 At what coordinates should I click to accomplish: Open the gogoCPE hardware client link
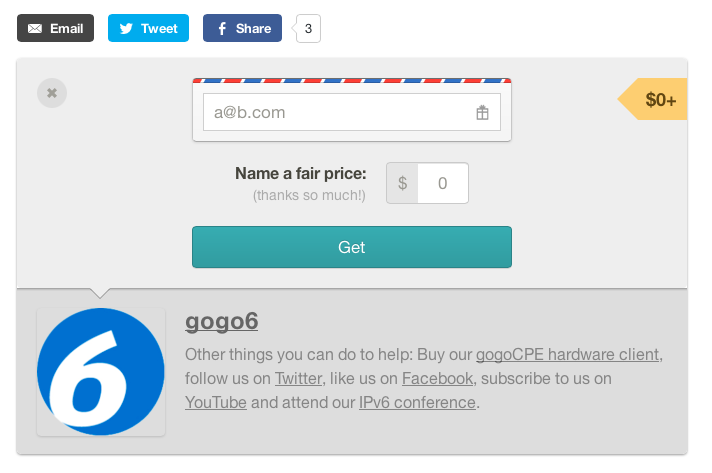567,354
